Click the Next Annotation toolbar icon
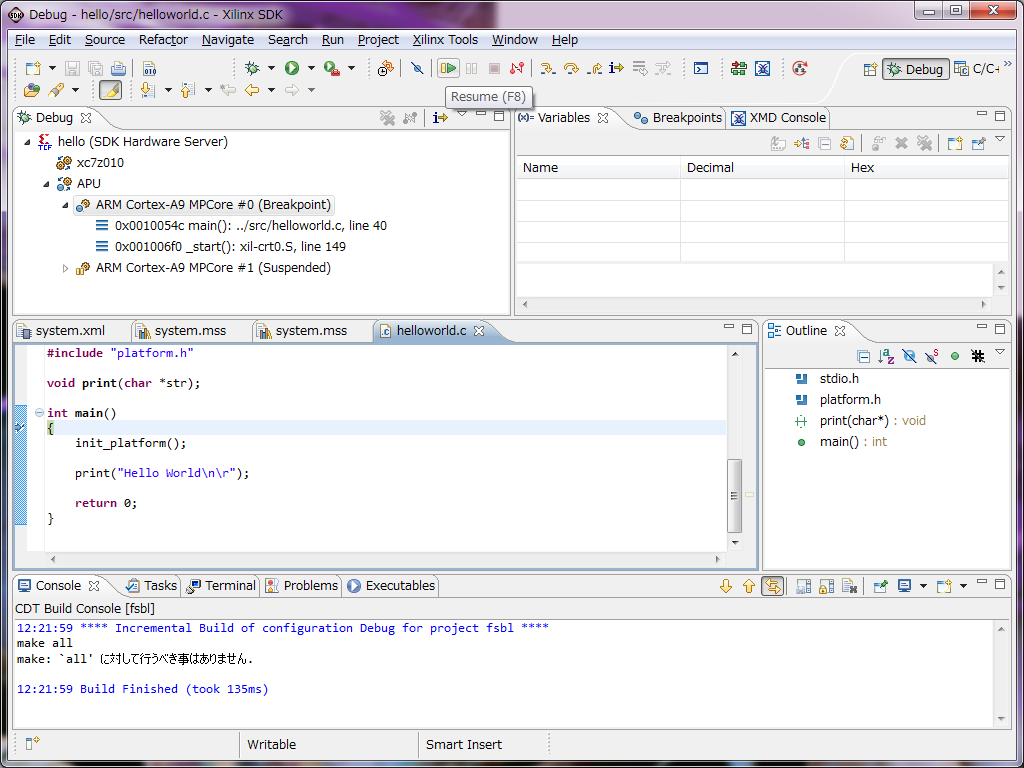This screenshot has width=1024, height=768. [148, 89]
